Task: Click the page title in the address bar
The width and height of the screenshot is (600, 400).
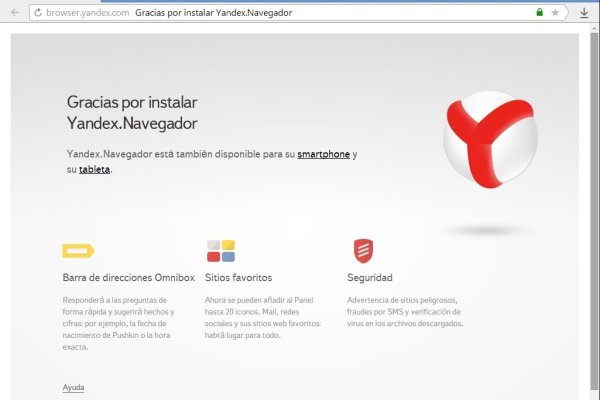Action: 215,13
